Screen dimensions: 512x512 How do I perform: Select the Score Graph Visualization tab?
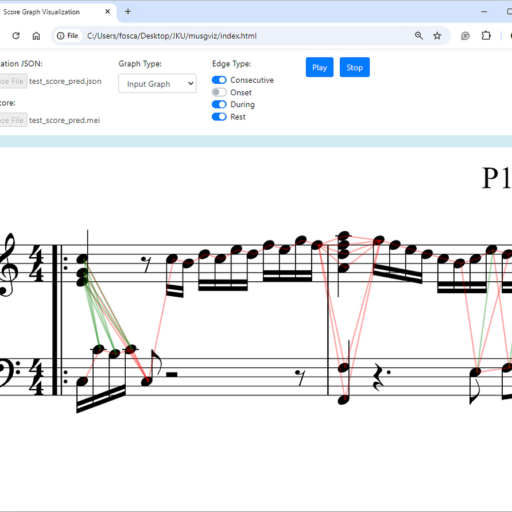pyautogui.click(x=57, y=12)
